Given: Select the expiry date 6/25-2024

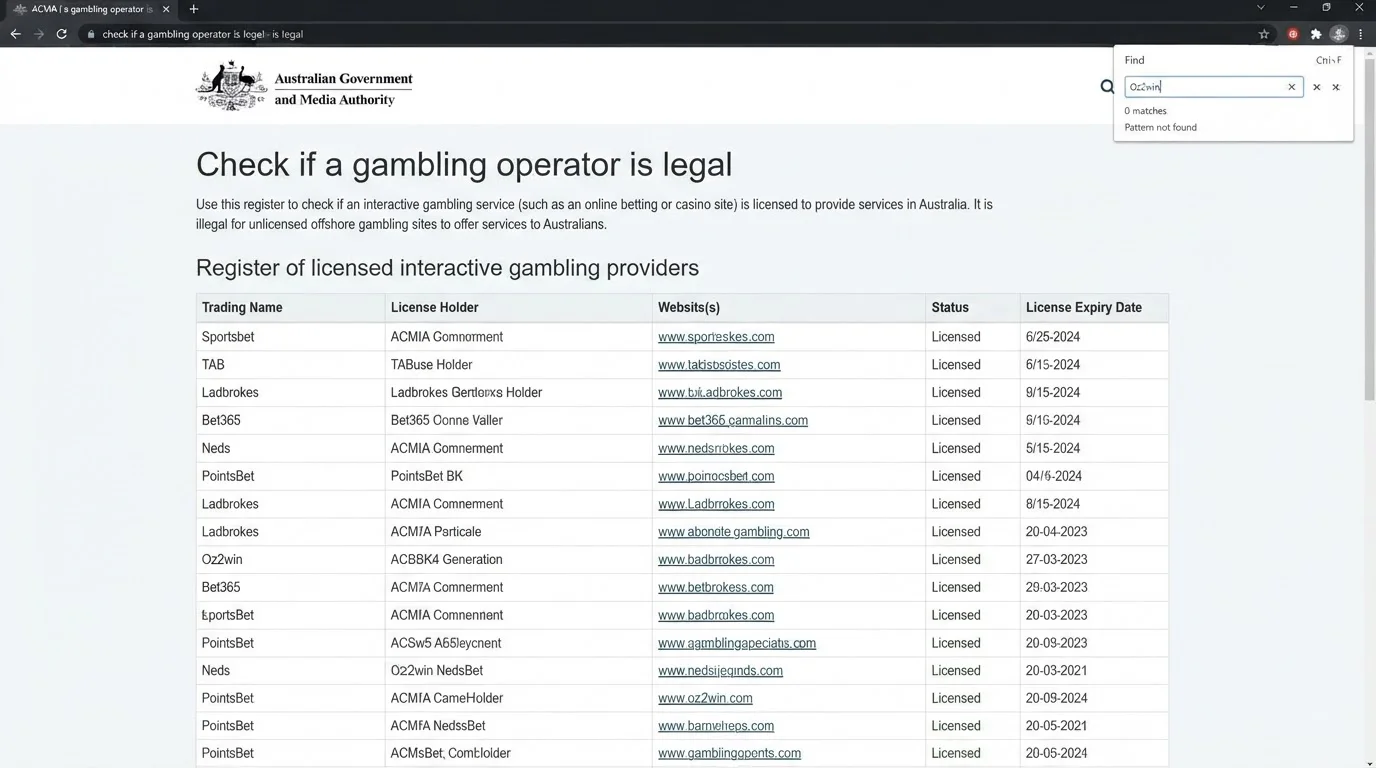Looking at the screenshot, I should coord(1053,337).
